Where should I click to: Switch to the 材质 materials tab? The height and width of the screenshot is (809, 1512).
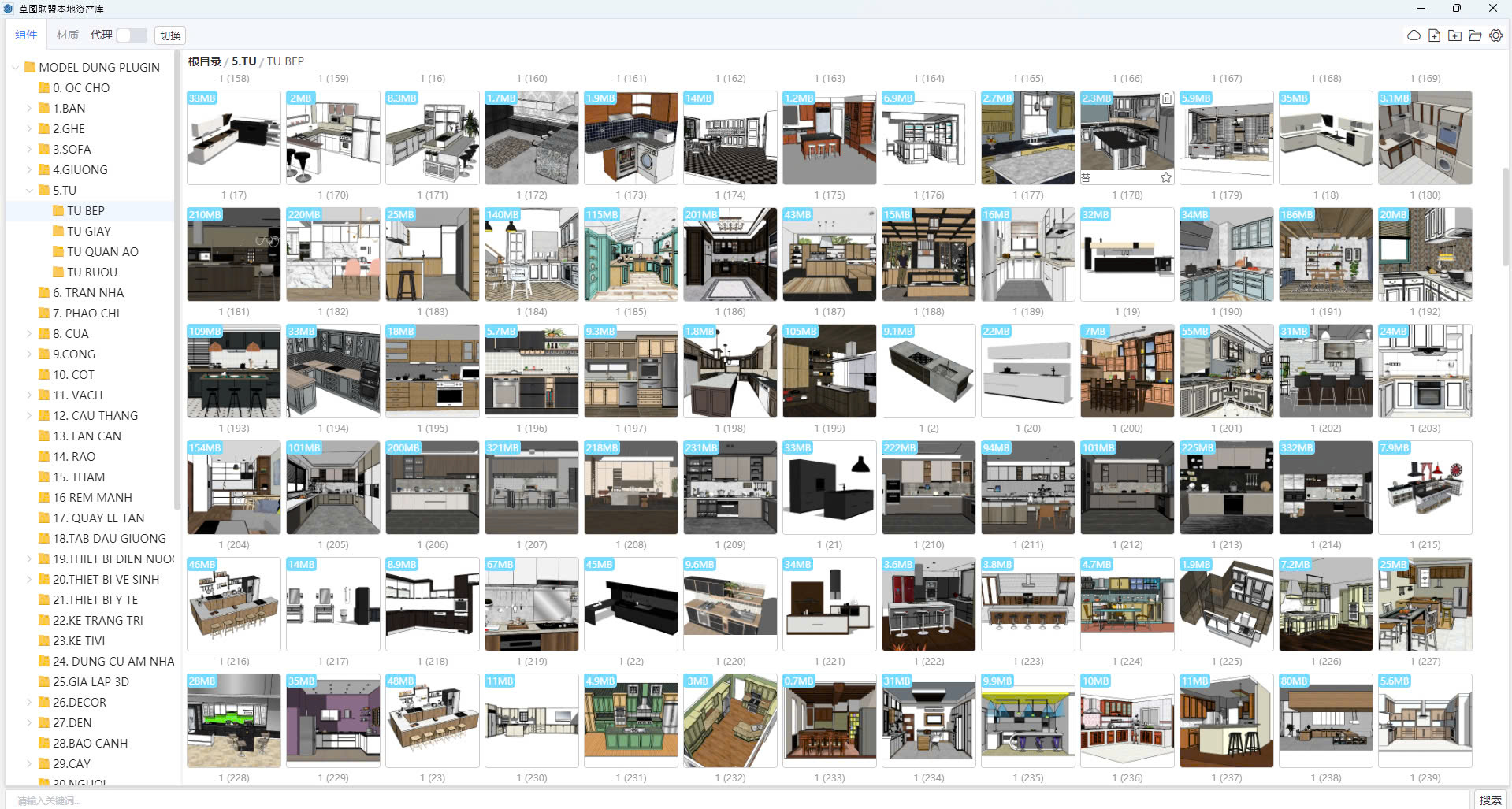click(x=67, y=35)
